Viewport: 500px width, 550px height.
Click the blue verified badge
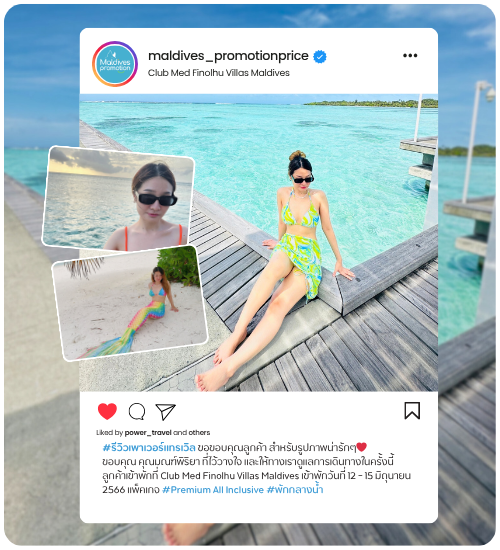tap(320, 56)
